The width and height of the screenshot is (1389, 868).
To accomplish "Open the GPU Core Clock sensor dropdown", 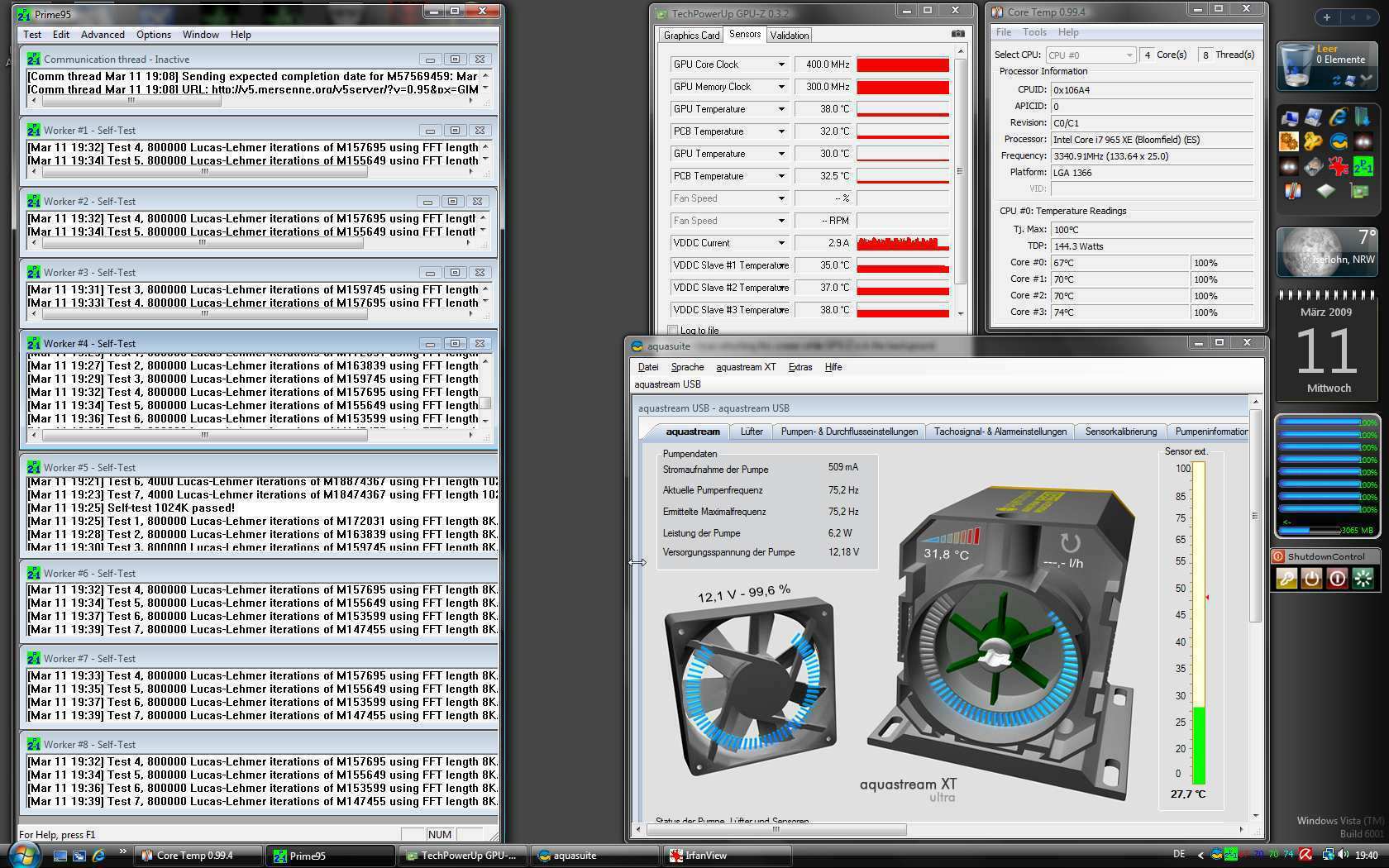I will [780, 64].
